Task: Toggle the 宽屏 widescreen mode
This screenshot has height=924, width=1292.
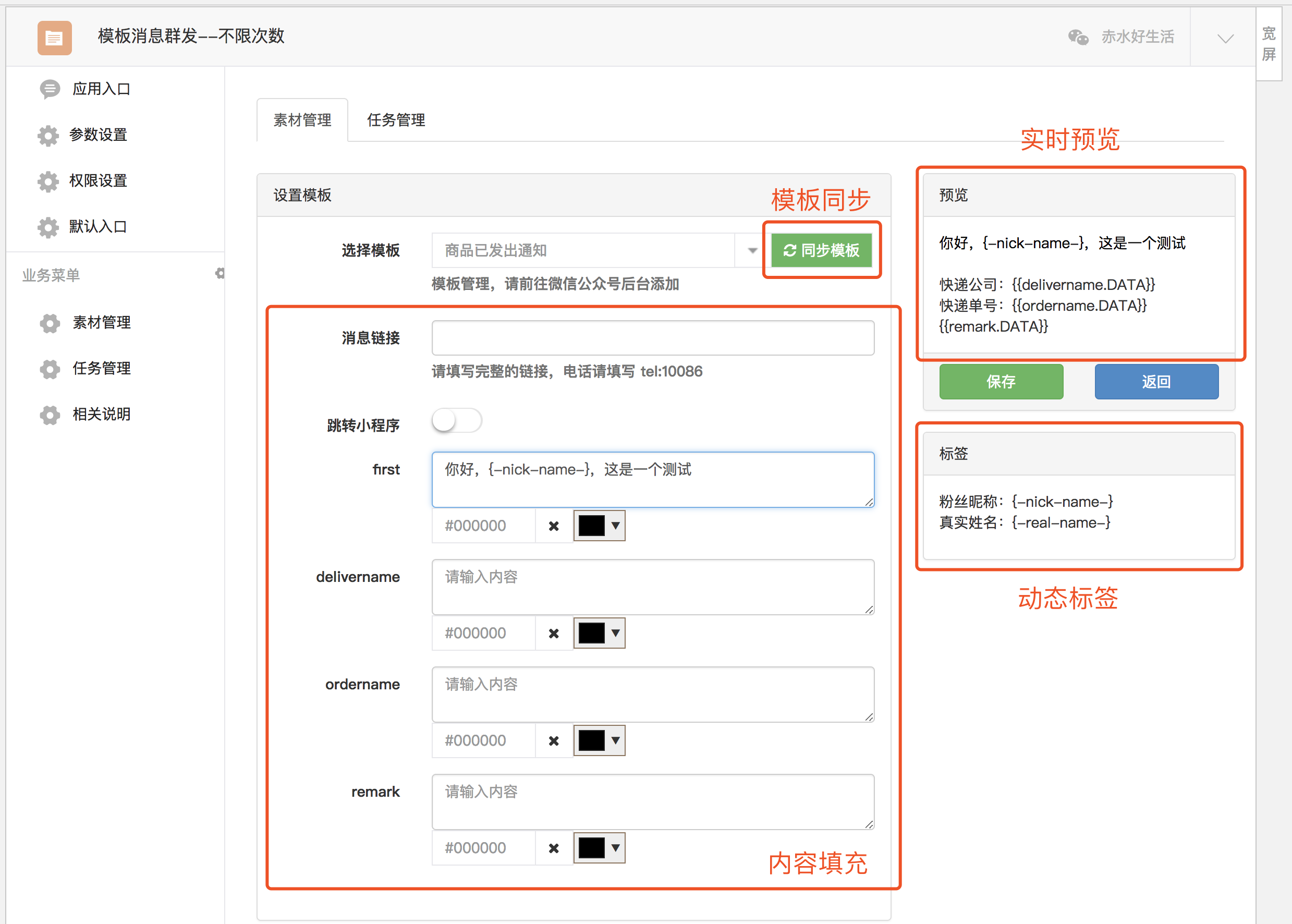Action: (x=1269, y=44)
